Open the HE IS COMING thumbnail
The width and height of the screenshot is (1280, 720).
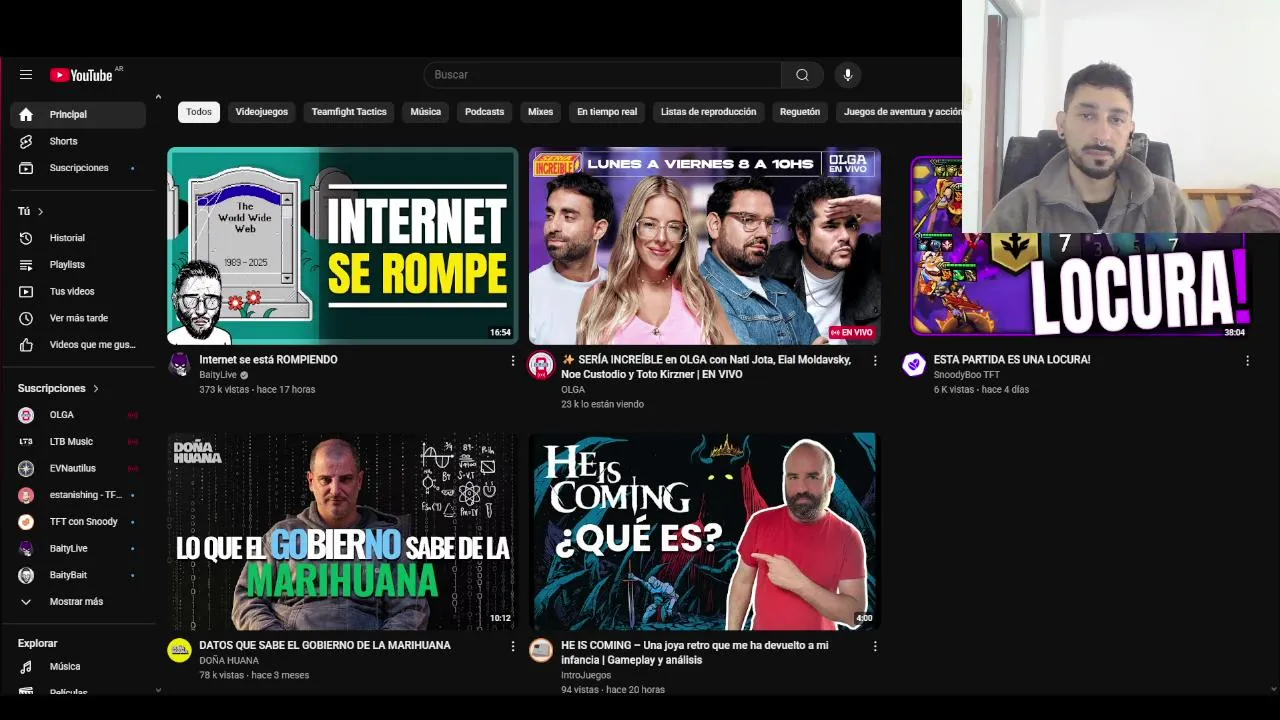pyautogui.click(x=705, y=531)
